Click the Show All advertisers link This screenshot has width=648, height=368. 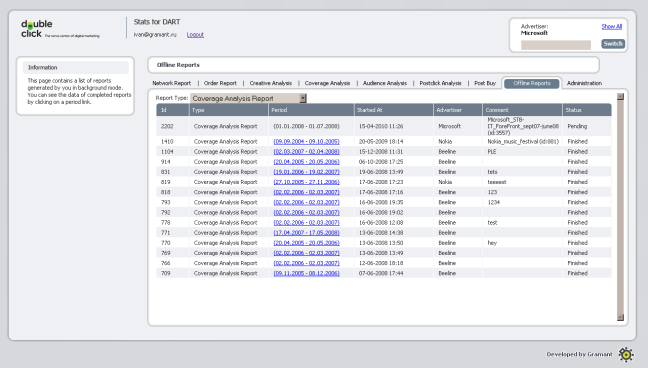tap(612, 26)
